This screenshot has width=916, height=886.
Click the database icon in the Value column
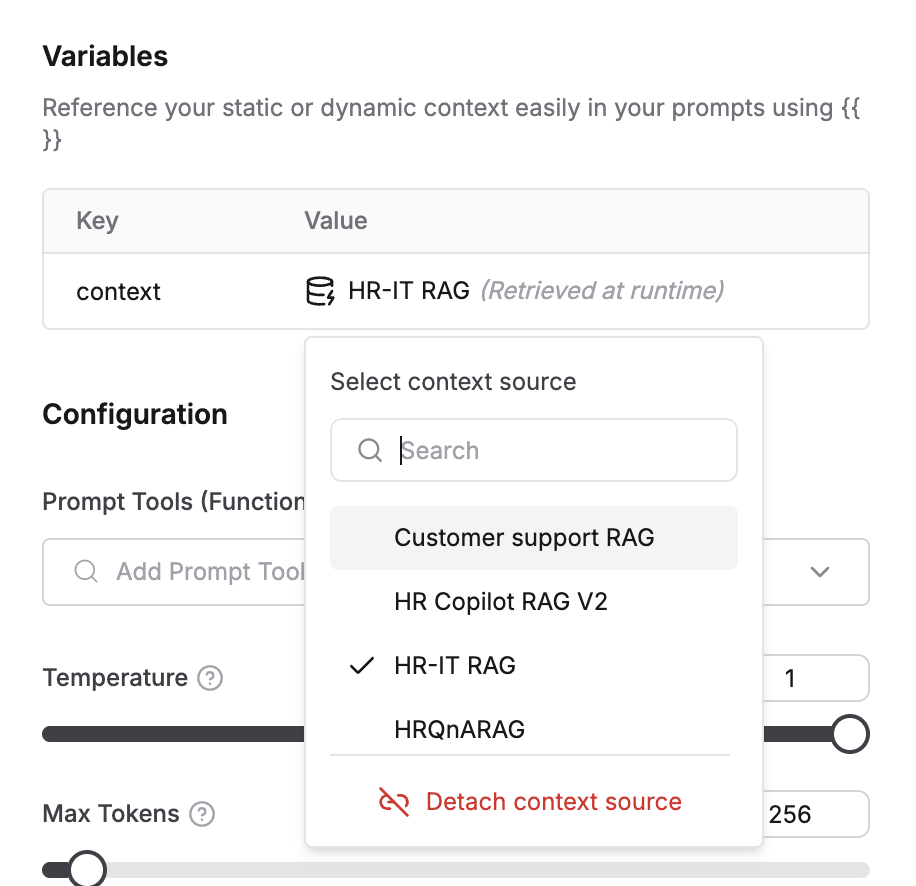coord(318,291)
